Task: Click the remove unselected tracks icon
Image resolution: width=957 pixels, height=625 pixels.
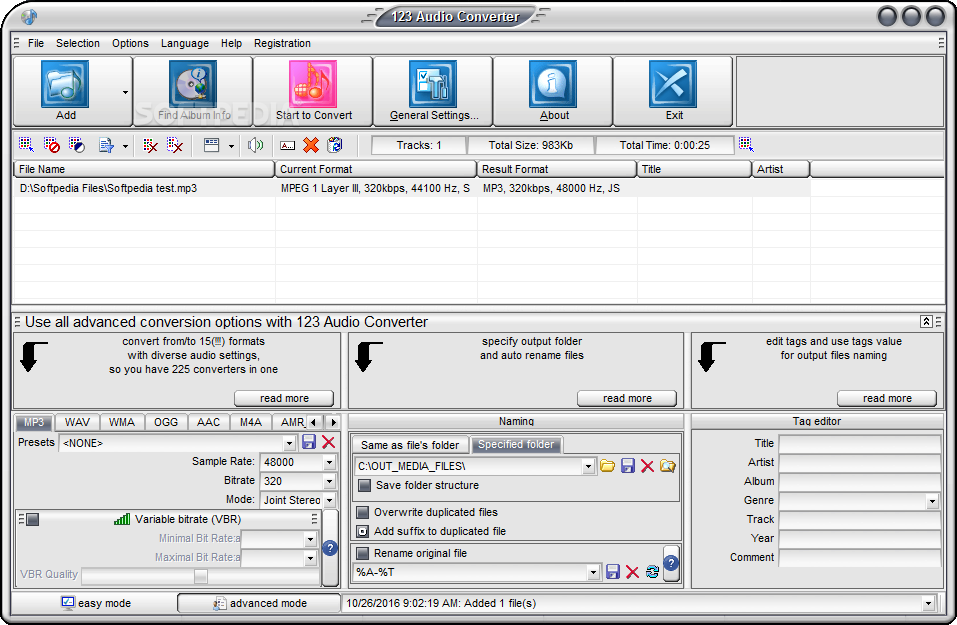Action: point(175,145)
